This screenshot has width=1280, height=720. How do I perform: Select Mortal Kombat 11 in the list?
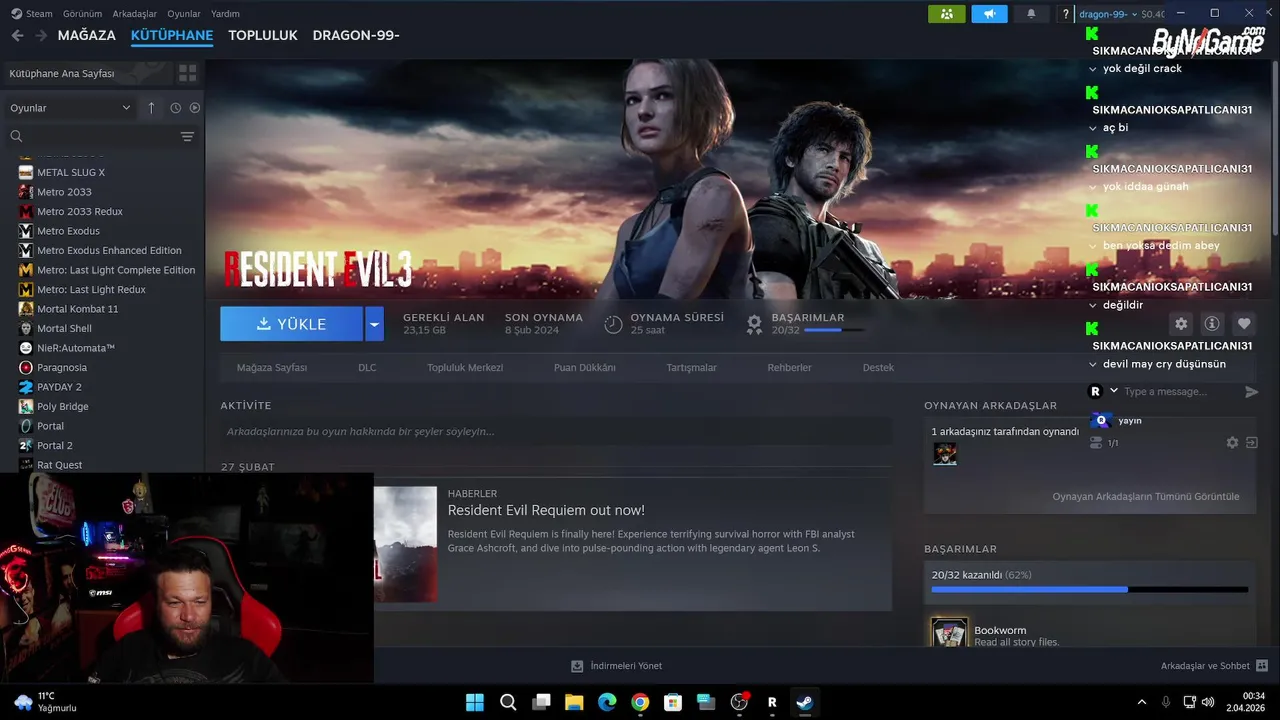[77, 309]
